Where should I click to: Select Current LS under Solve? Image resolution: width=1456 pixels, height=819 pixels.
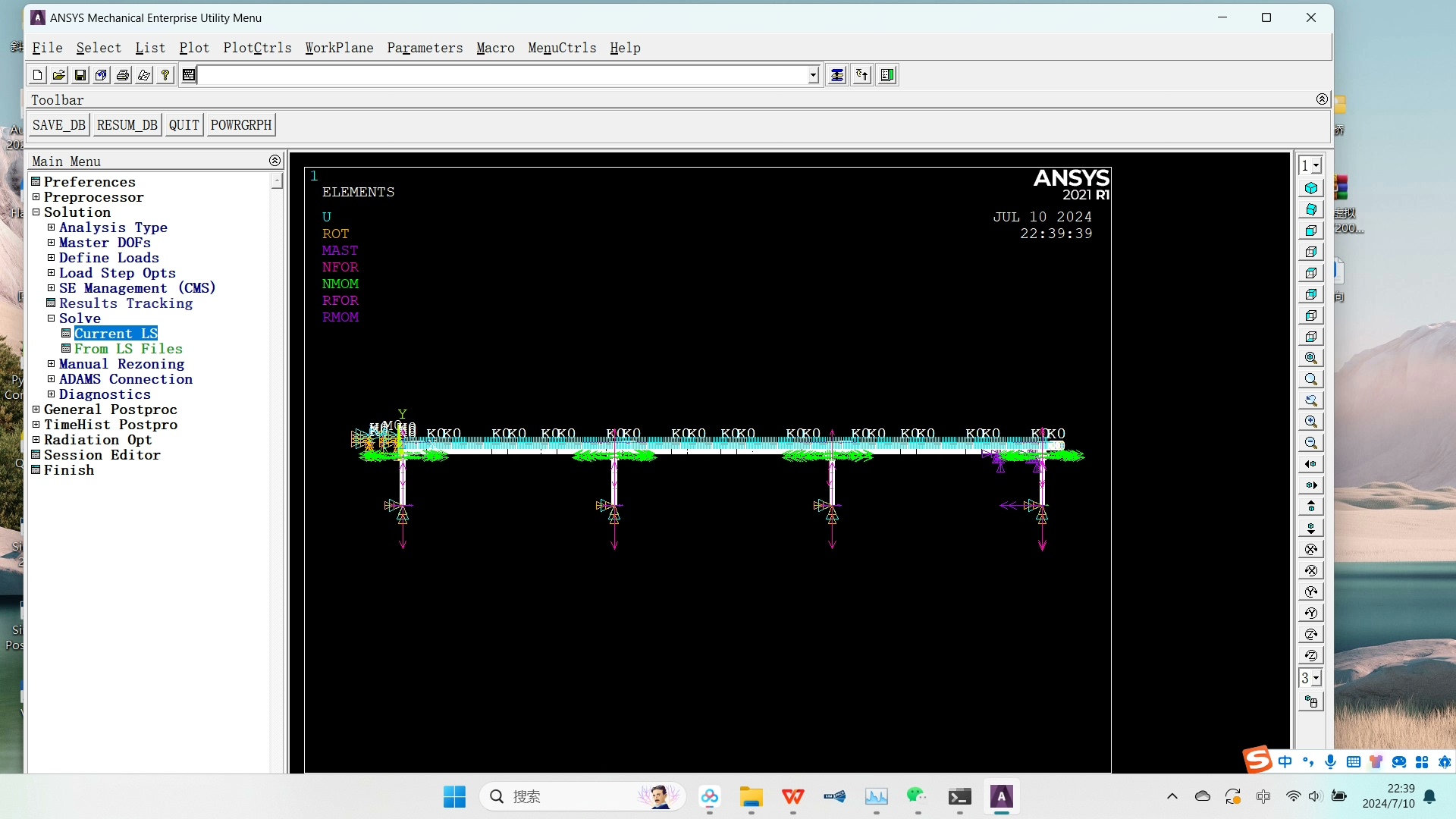click(x=116, y=334)
